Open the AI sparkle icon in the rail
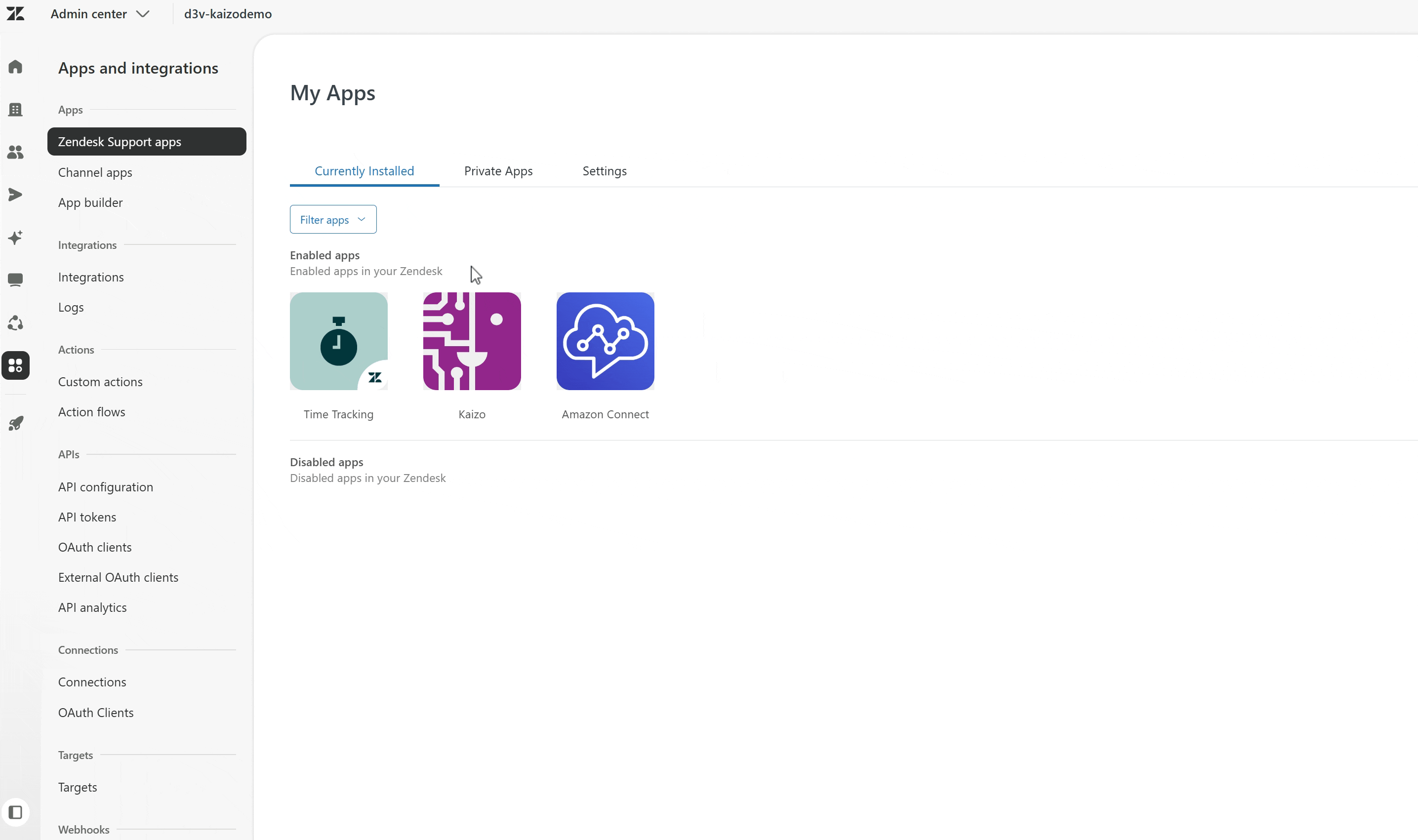 (15, 237)
